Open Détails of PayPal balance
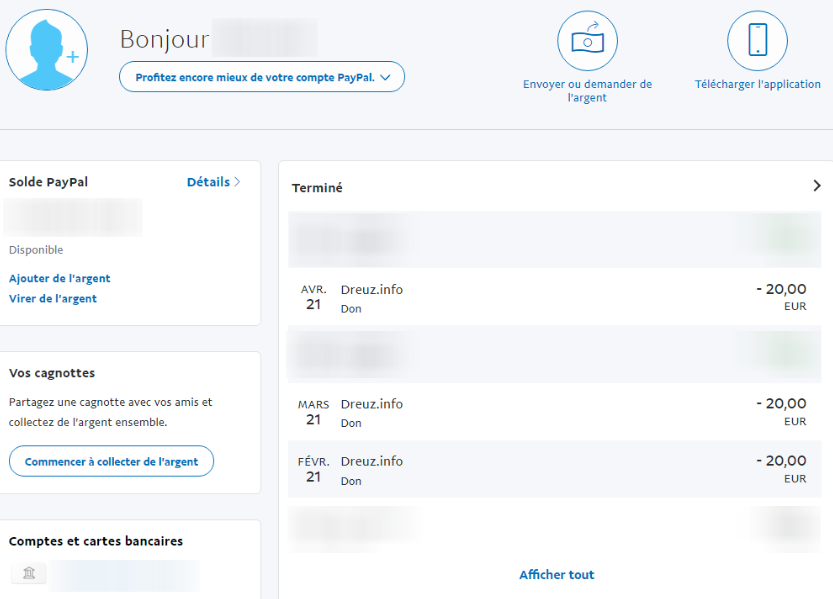Screen dimensions: 833x599 coord(213,182)
